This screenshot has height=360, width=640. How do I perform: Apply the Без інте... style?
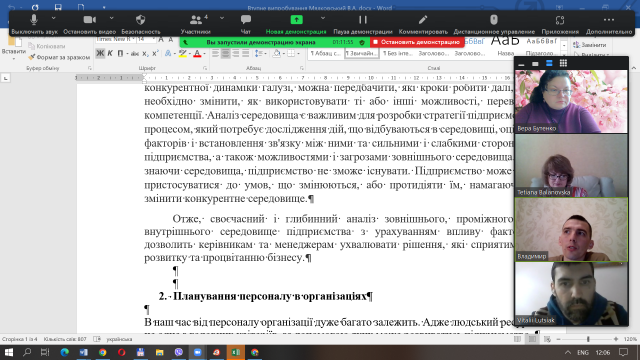point(398,53)
